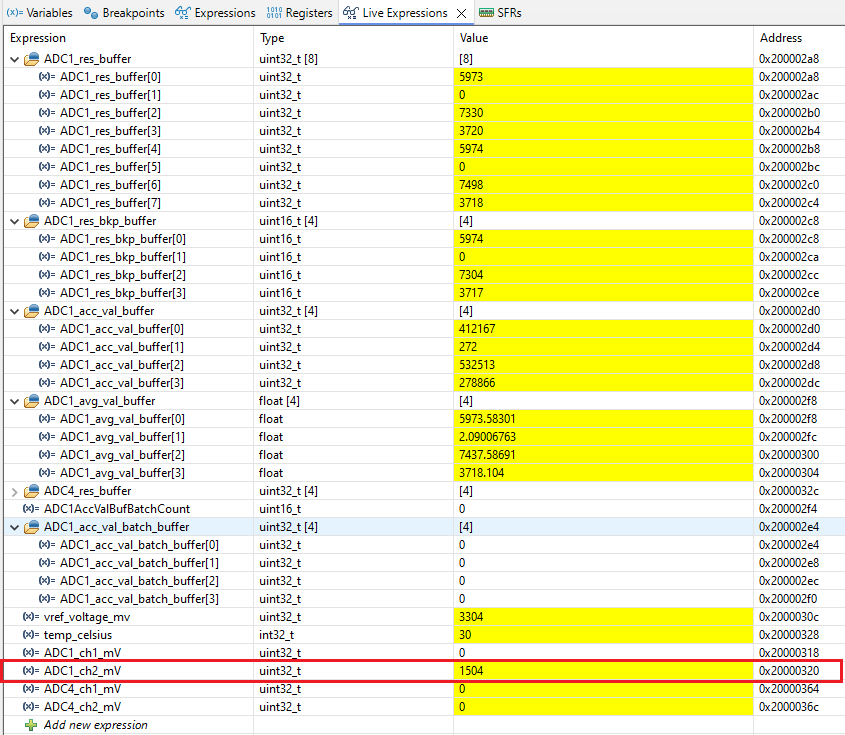The width and height of the screenshot is (845, 735).
Task: Click the value 7498
Action: click(x=471, y=185)
